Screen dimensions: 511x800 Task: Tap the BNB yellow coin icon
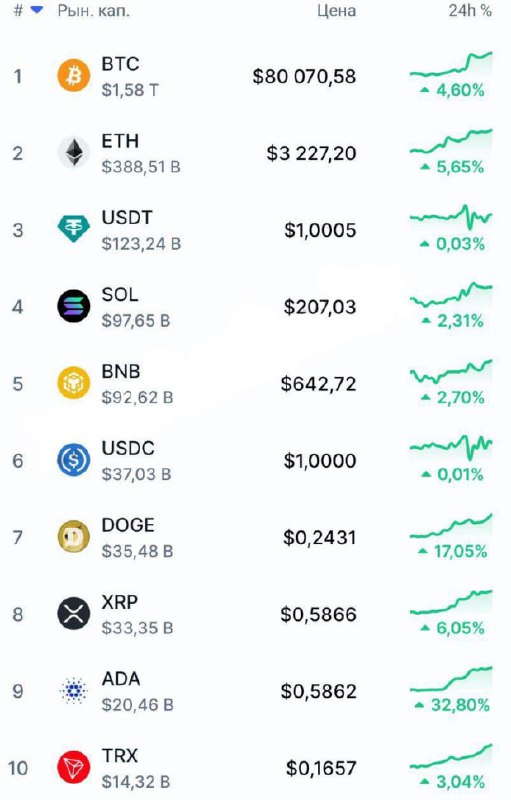pyautogui.click(x=73, y=383)
